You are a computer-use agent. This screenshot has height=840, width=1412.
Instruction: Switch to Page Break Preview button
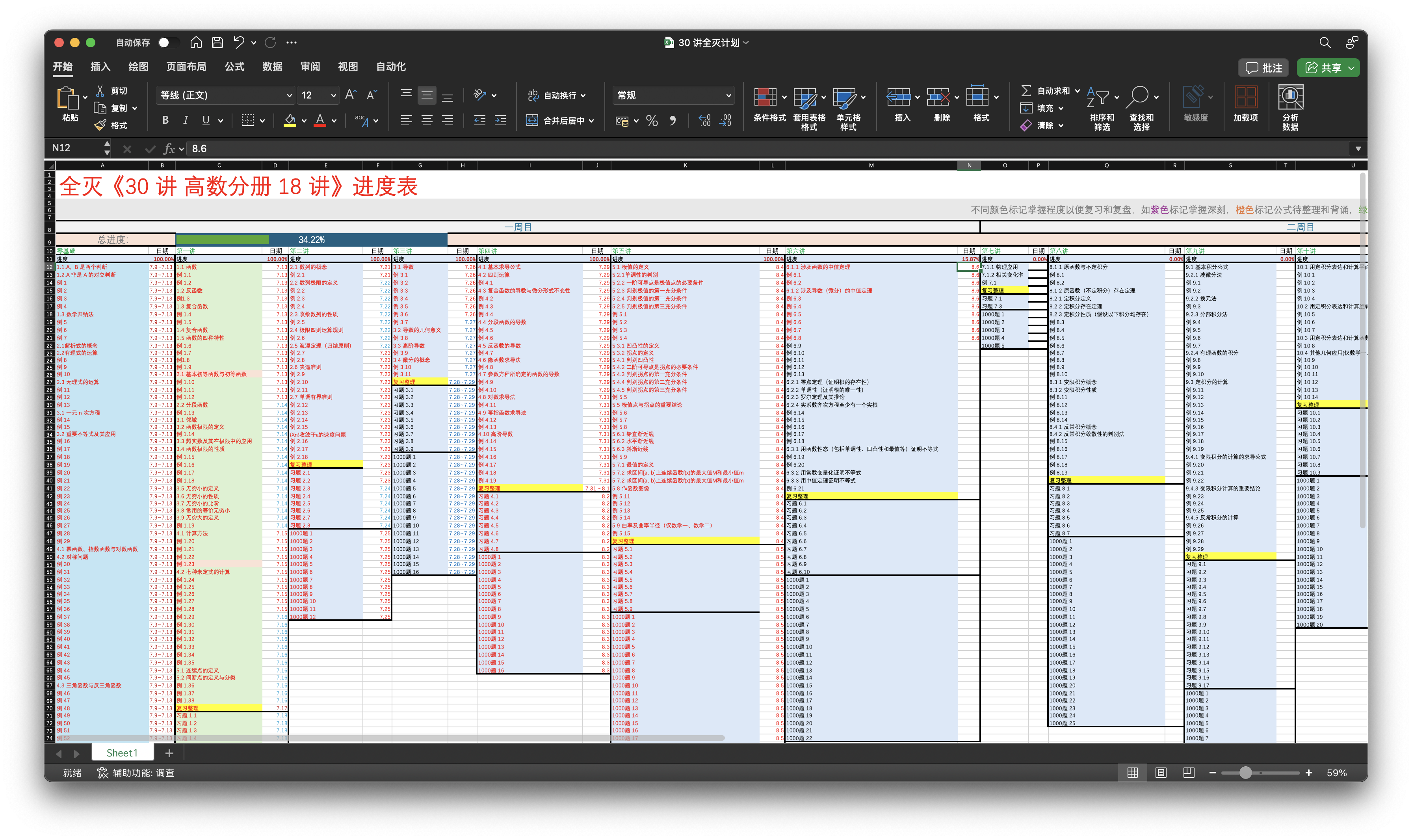pos(1189,773)
